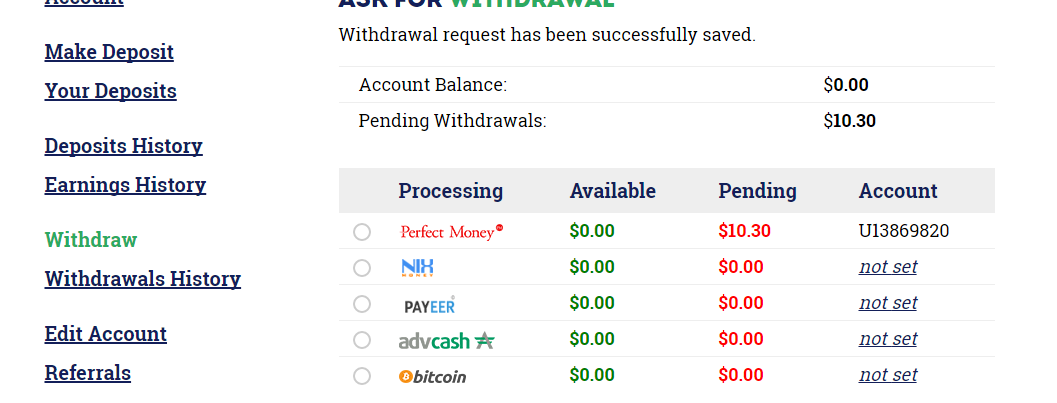The image size is (1057, 403).
Task: Choose the Bitcoin radio button
Action: tap(362, 376)
